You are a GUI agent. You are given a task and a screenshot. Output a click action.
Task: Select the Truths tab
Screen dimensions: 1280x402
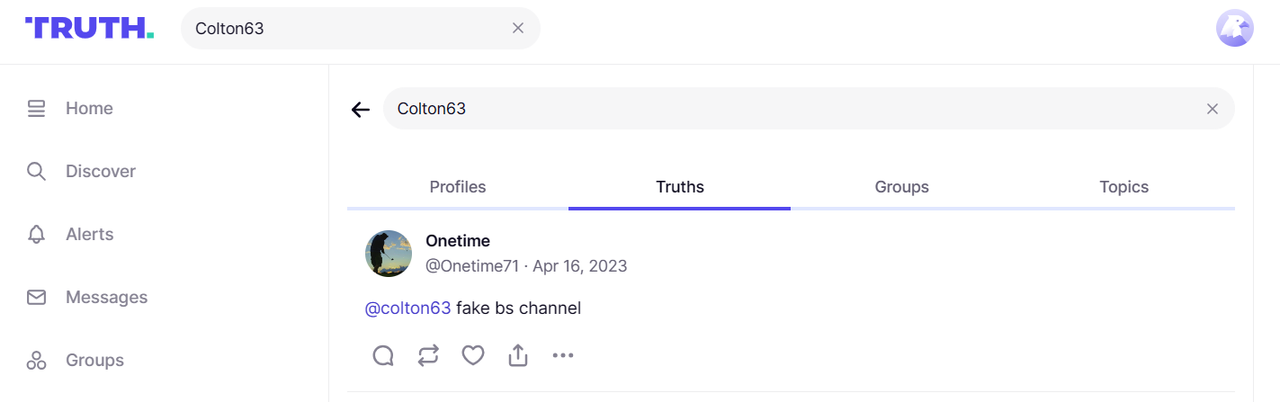click(x=680, y=187)
